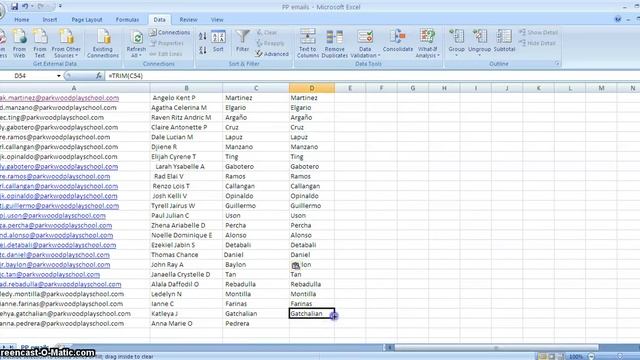Click the zoom out minus button
Image resolution: width=640 pixels, height=360 pixels.
pos(591,357)
